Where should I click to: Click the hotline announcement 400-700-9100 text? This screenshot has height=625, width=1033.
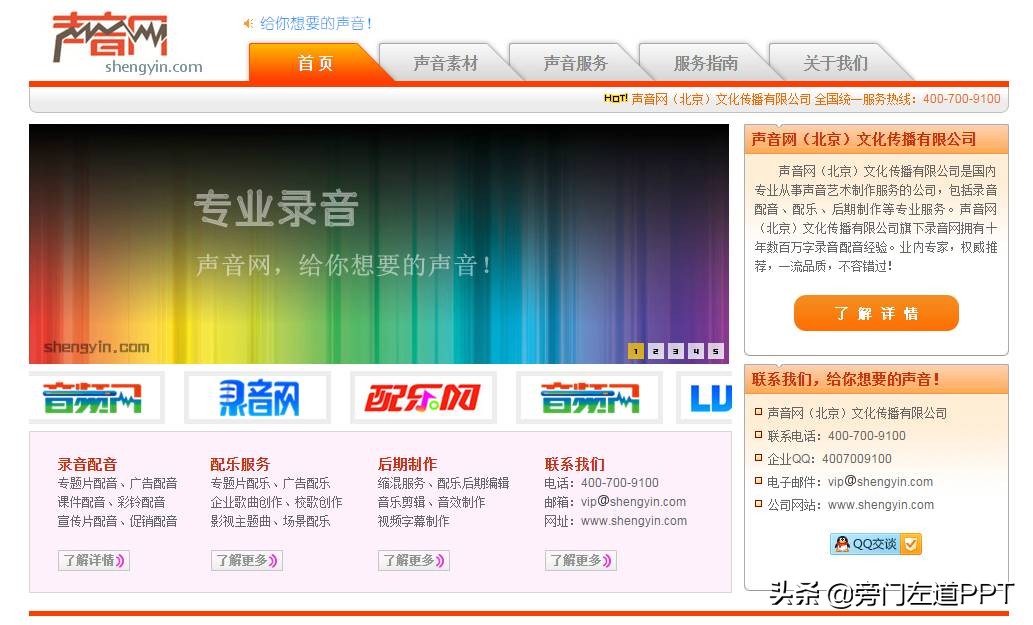[x=816, y=99]
